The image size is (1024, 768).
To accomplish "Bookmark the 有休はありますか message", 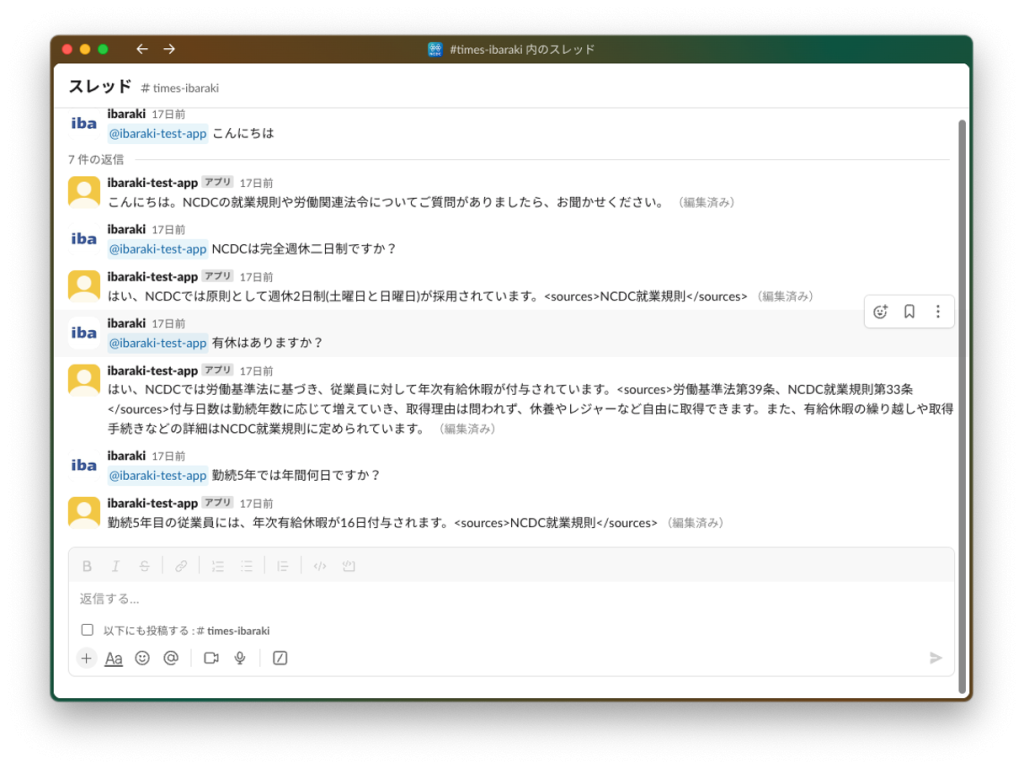I will (909, 312).
